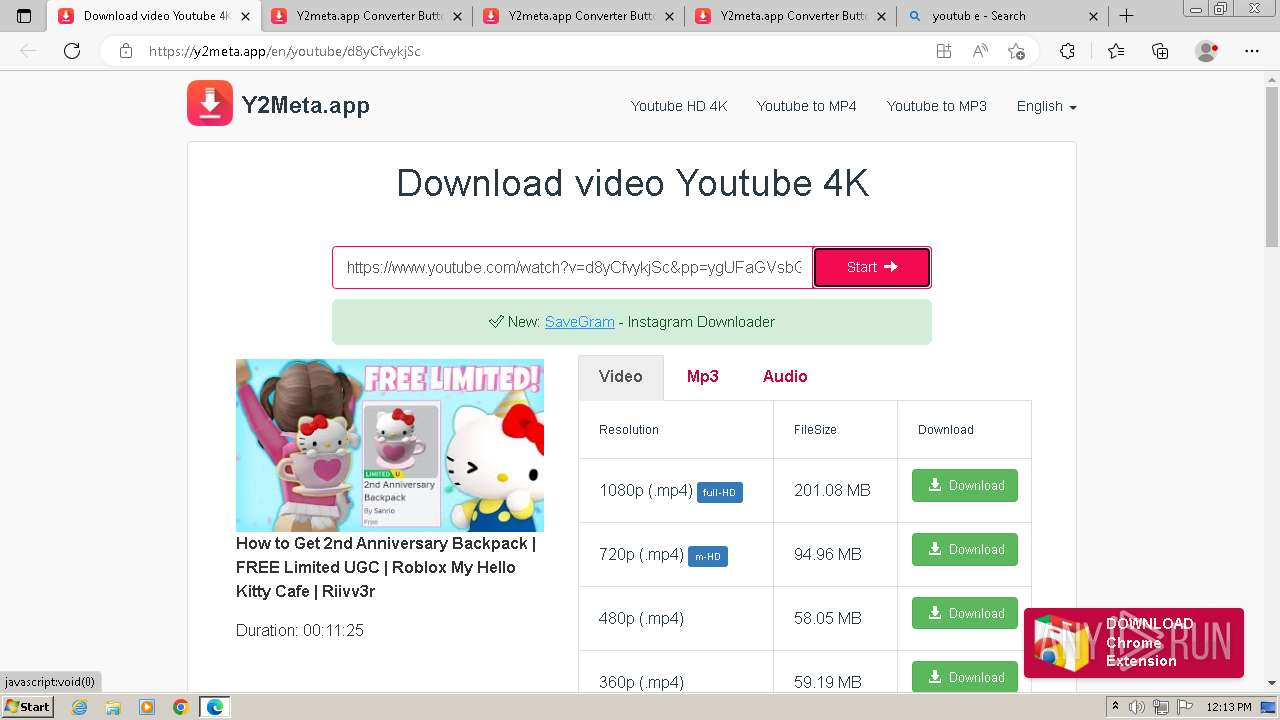This screenshot has height=720, width=1280.
Task: Click the taskbar clock showing 12:13 PM
Action: (1228, 707)
